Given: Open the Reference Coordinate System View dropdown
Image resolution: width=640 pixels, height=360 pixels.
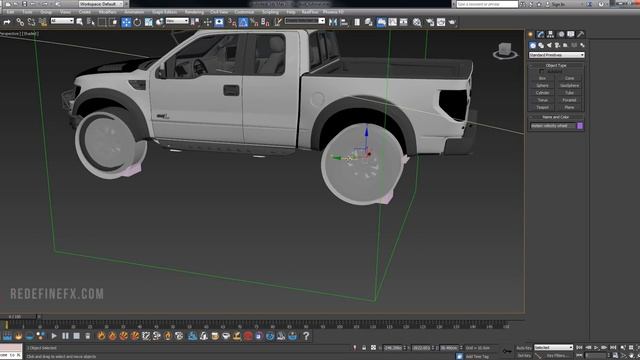Looking at the screenshot, I should pyautogui.click(x=177, y=20).
